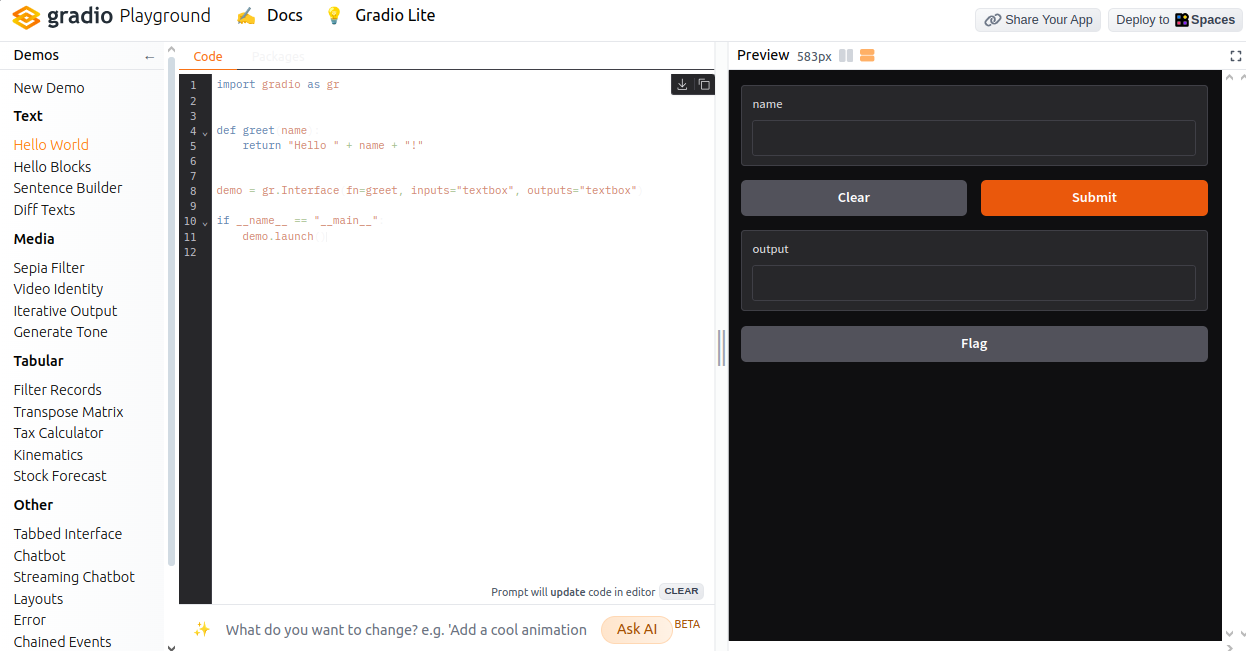Click the link icon in Share Your App
The image size is (1246, 651).
pos(992,20)
